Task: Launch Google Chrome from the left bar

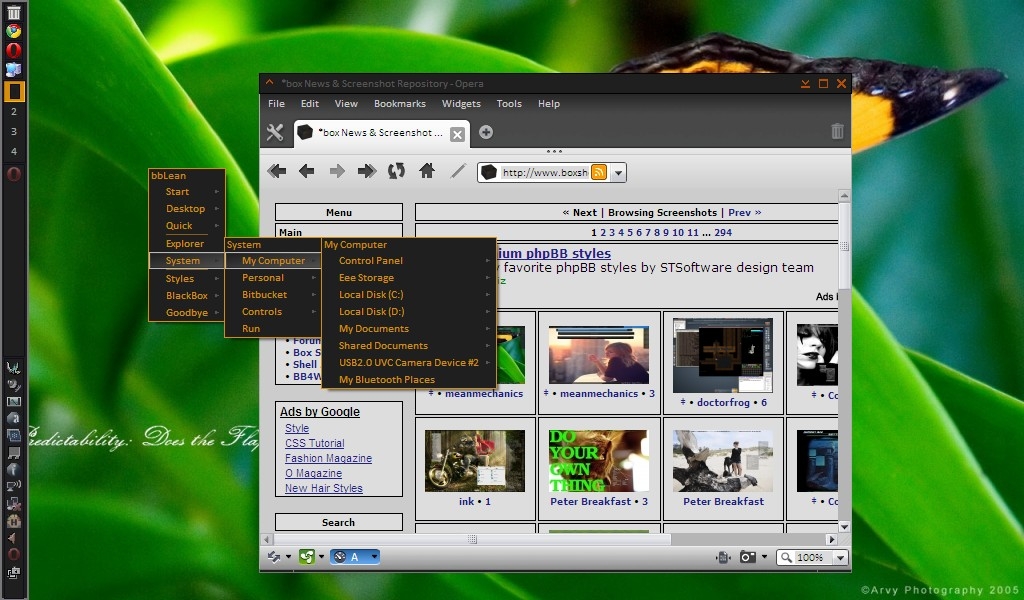Action: [x=13, y=31]
